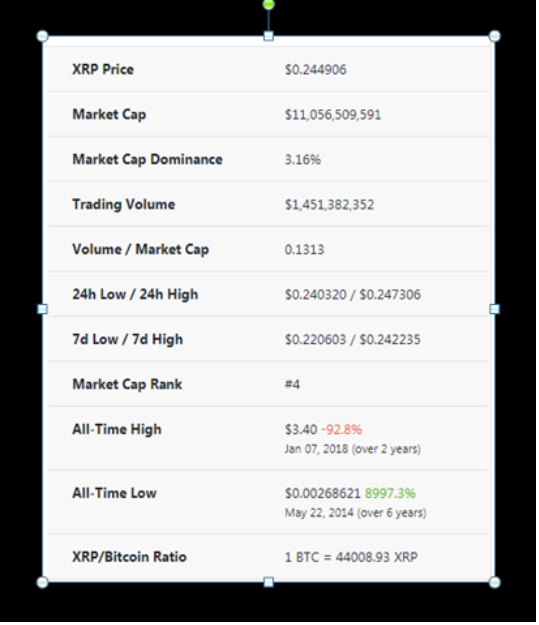Image resolution: width=539 pixels, height=625 pixels.
Task: Click the right-middle square sizing handle
Action: pos(494,309)
